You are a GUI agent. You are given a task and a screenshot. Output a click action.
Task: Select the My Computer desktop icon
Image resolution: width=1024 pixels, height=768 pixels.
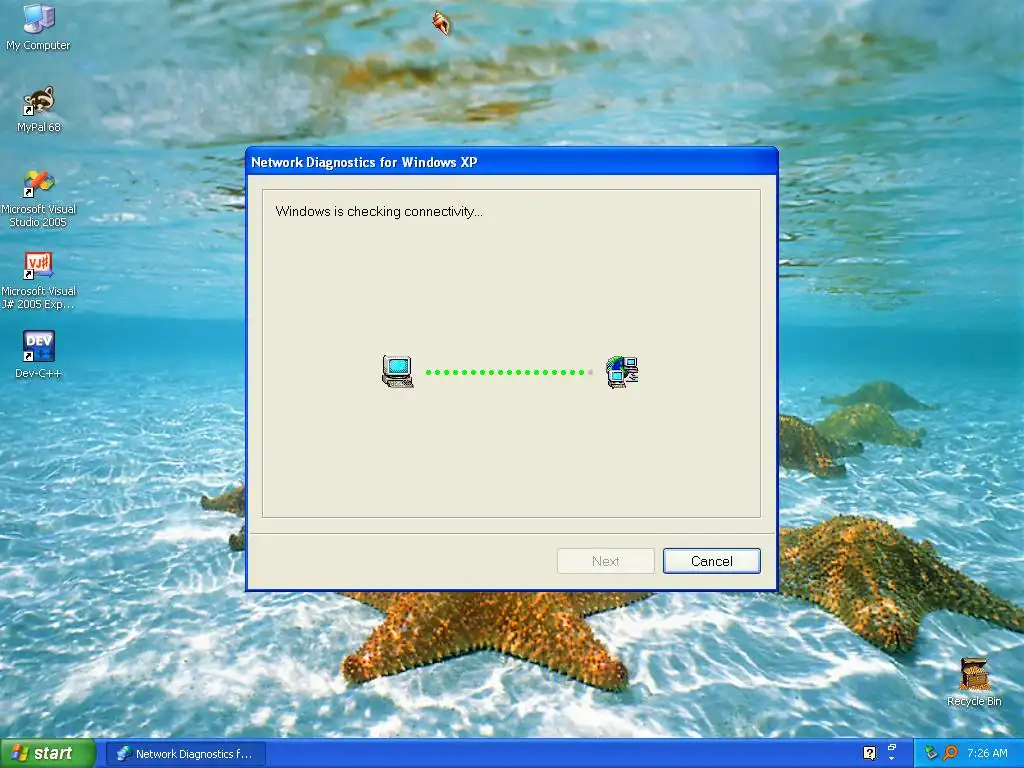pyautogui.click(x=38, y=27)
